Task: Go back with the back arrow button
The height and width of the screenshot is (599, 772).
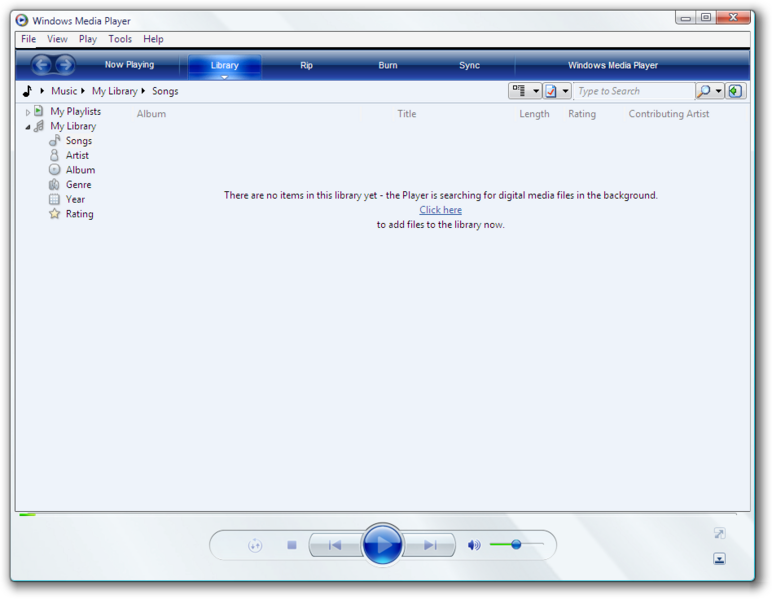Action: pyautogui.click(x=42, y=64)
